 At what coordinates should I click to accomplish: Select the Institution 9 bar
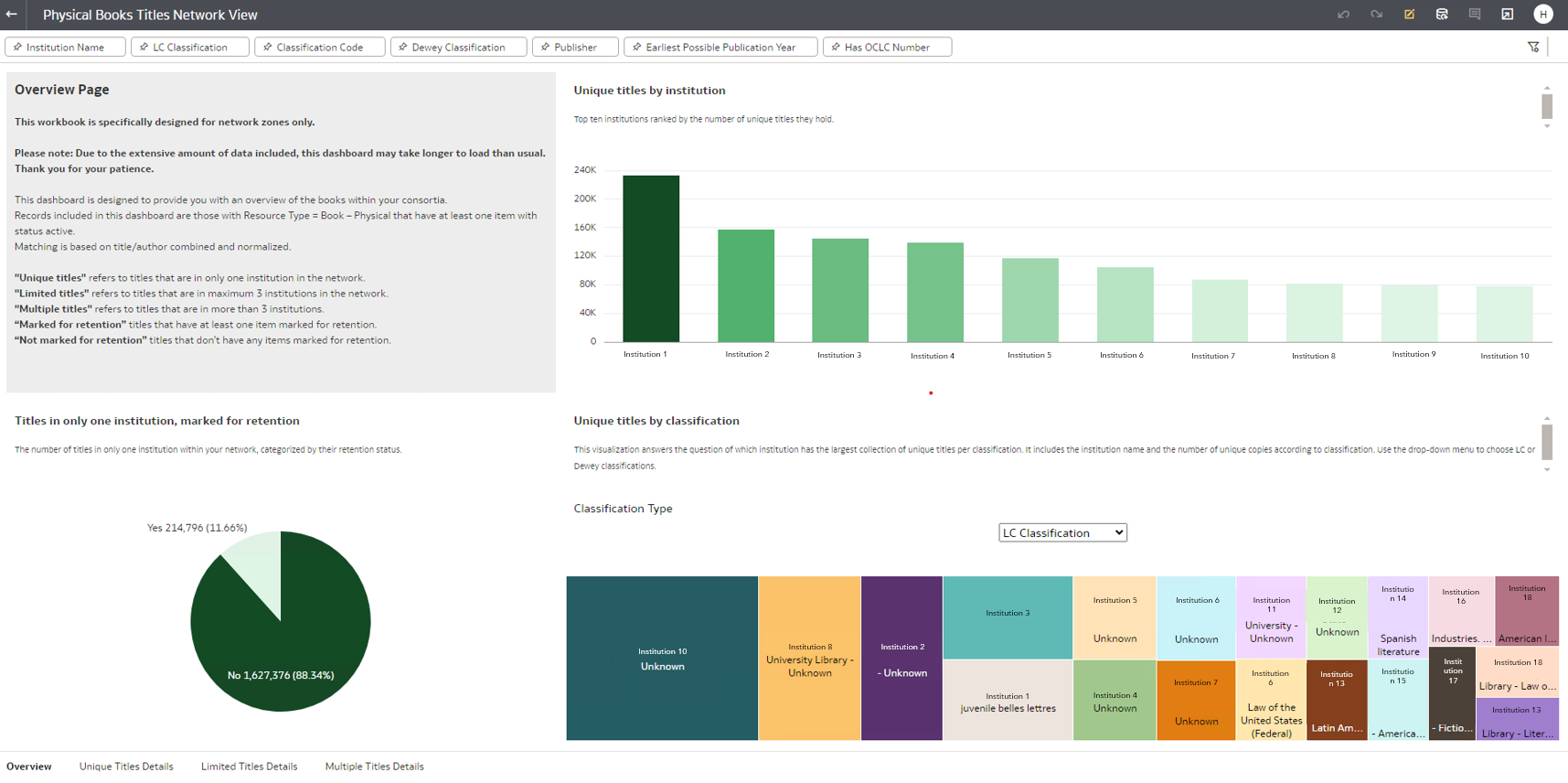[x=1410, y=314]
